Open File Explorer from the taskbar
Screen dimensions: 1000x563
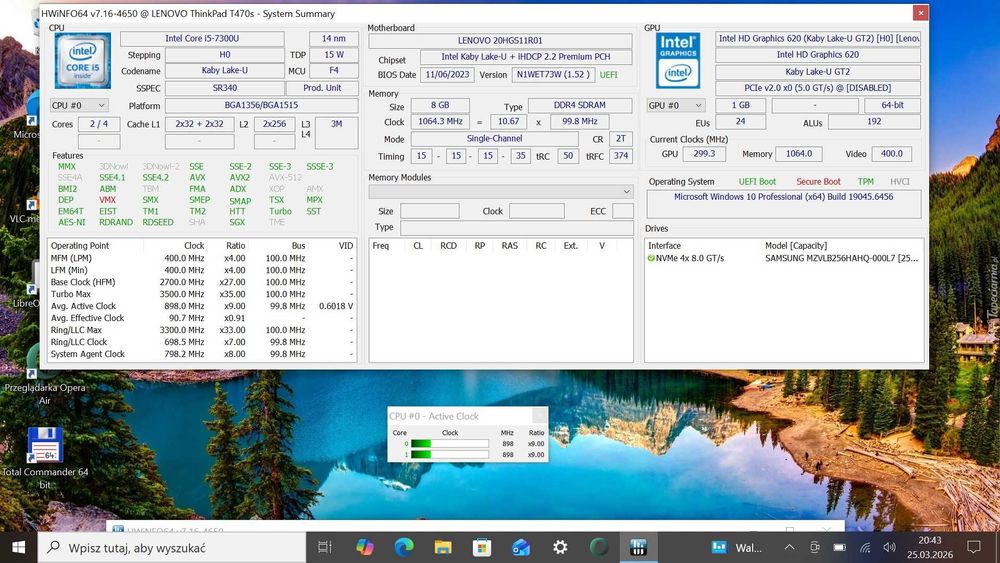(443, 547)
